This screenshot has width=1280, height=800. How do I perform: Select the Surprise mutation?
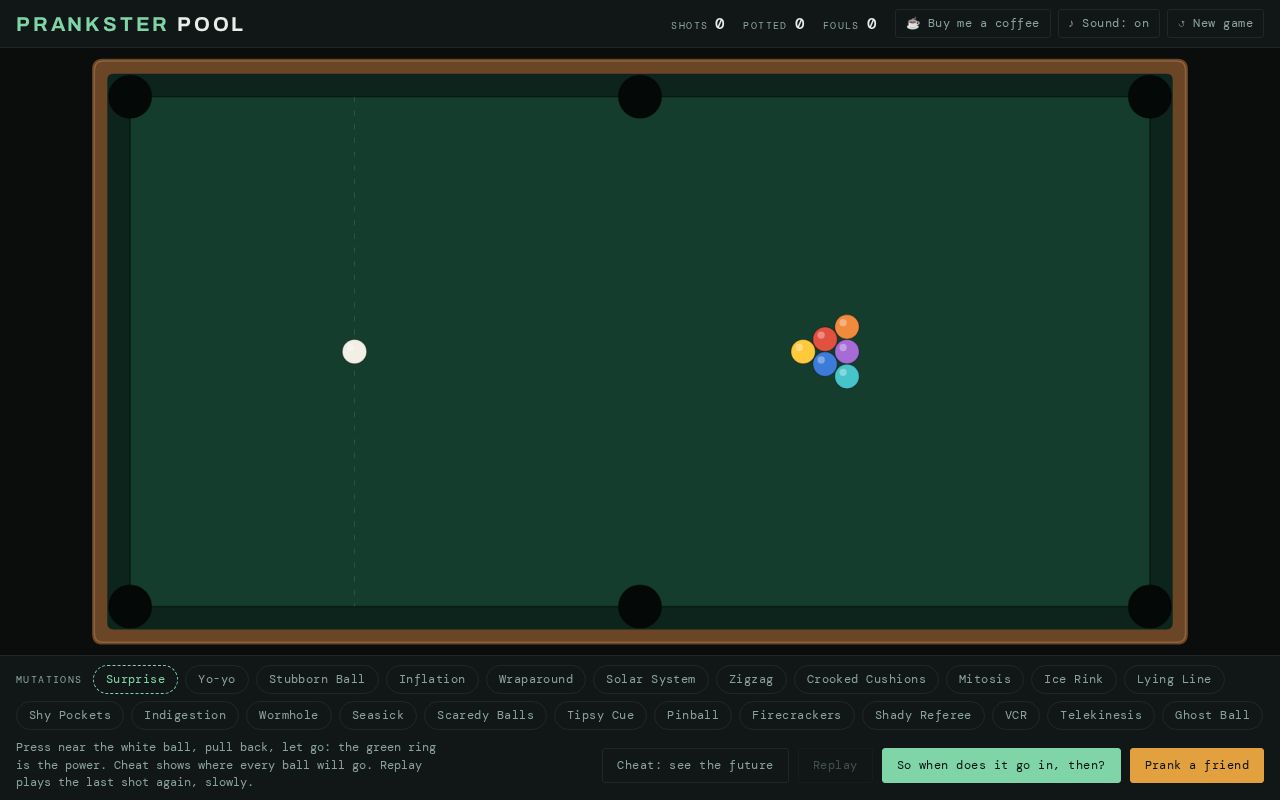click(135, 680)
